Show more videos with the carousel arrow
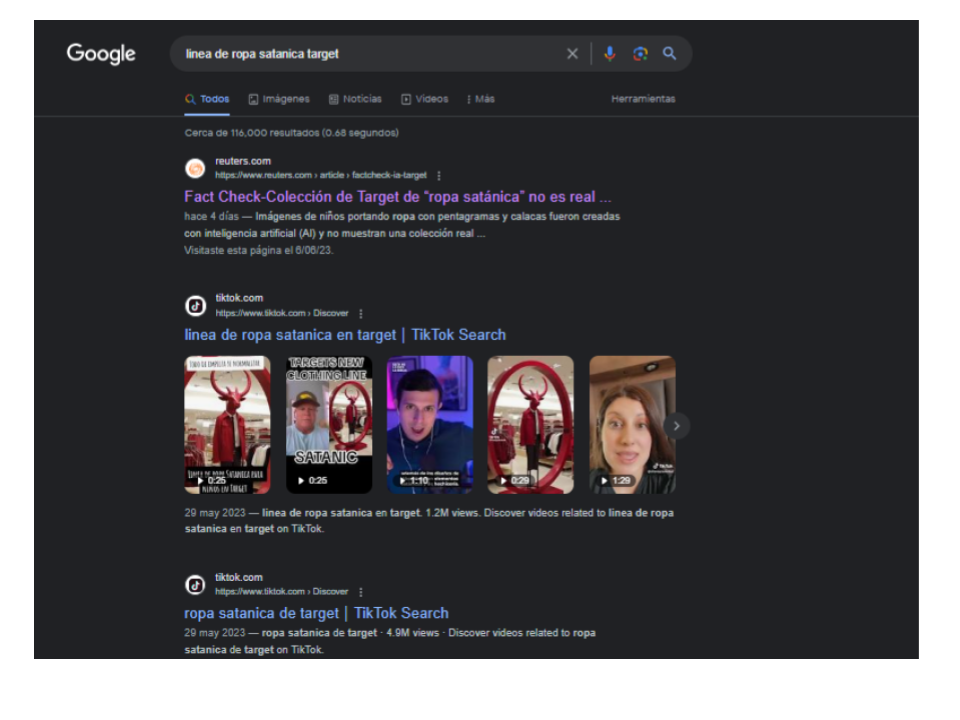This screenshot has width=960, height=720. [677, 426]
